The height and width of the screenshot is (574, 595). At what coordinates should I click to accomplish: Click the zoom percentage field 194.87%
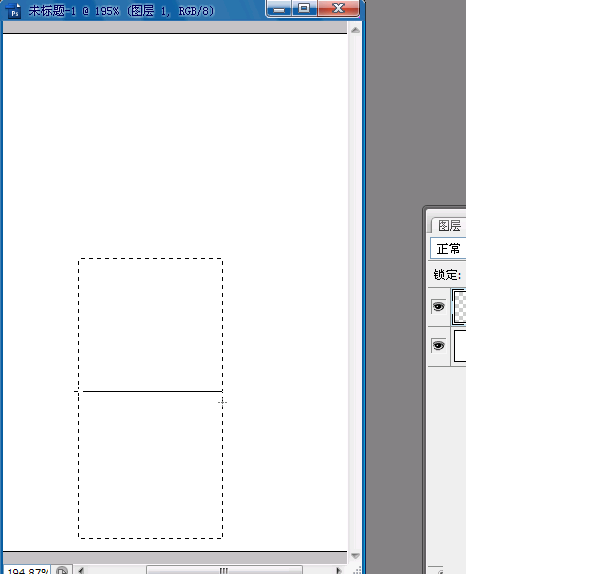(x=27, y=570)
